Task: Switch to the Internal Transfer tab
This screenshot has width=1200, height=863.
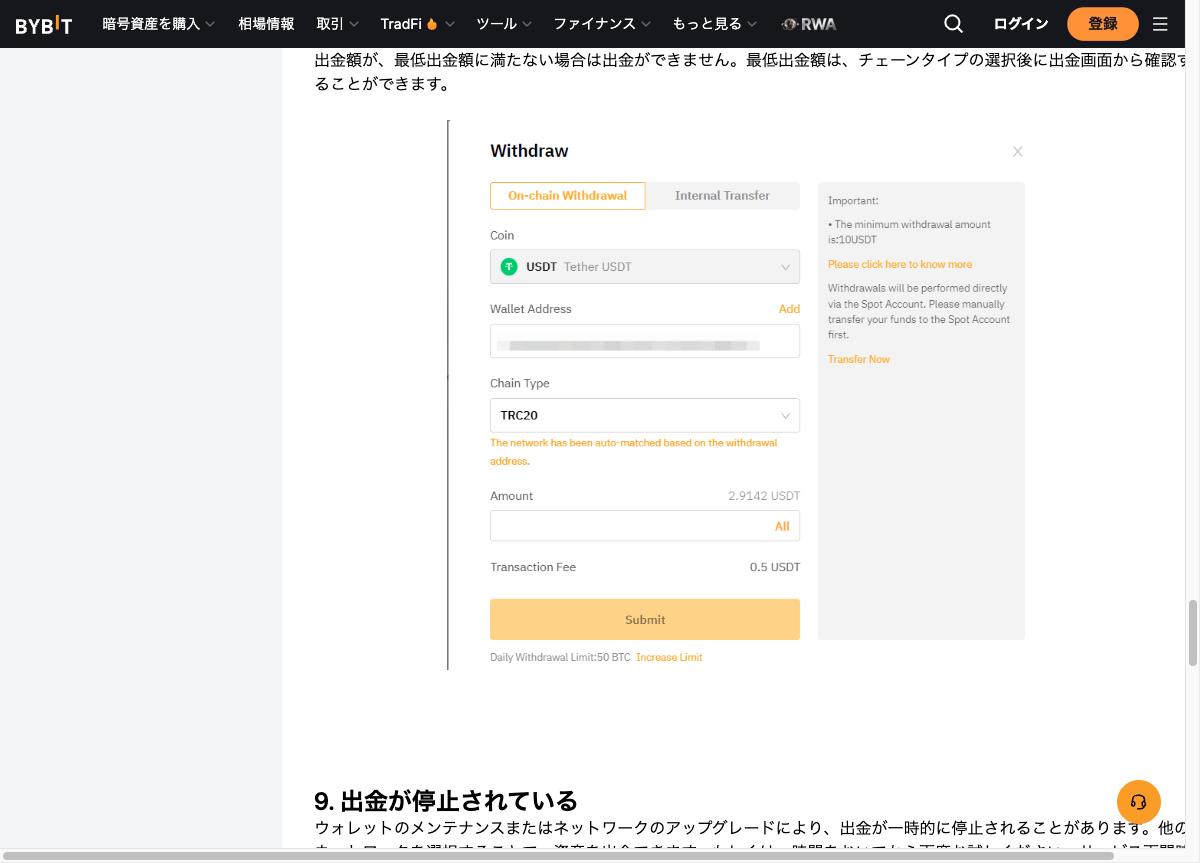Action: coord(723,196)
